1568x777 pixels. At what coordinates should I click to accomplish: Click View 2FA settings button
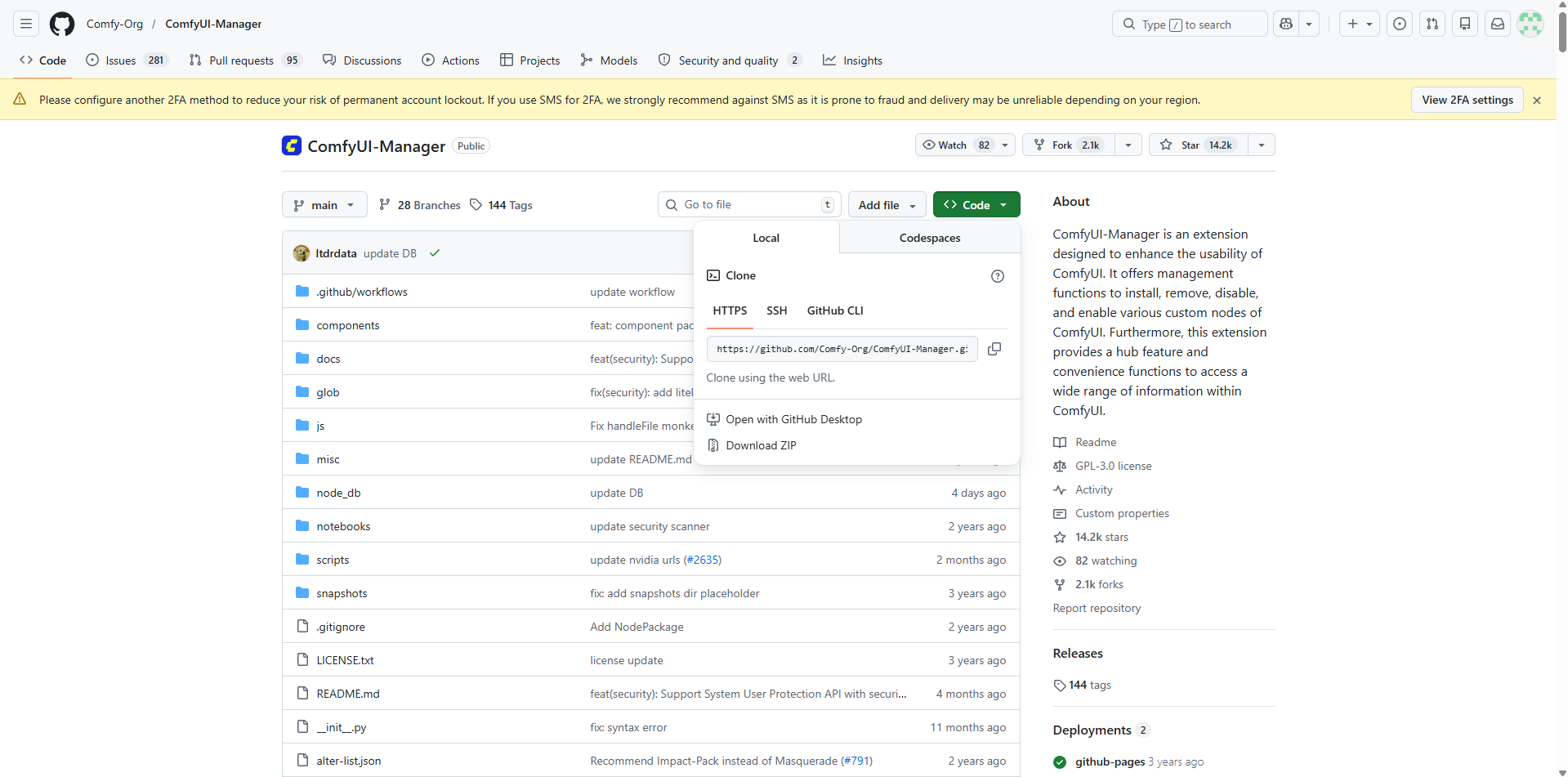[1467, 100]
